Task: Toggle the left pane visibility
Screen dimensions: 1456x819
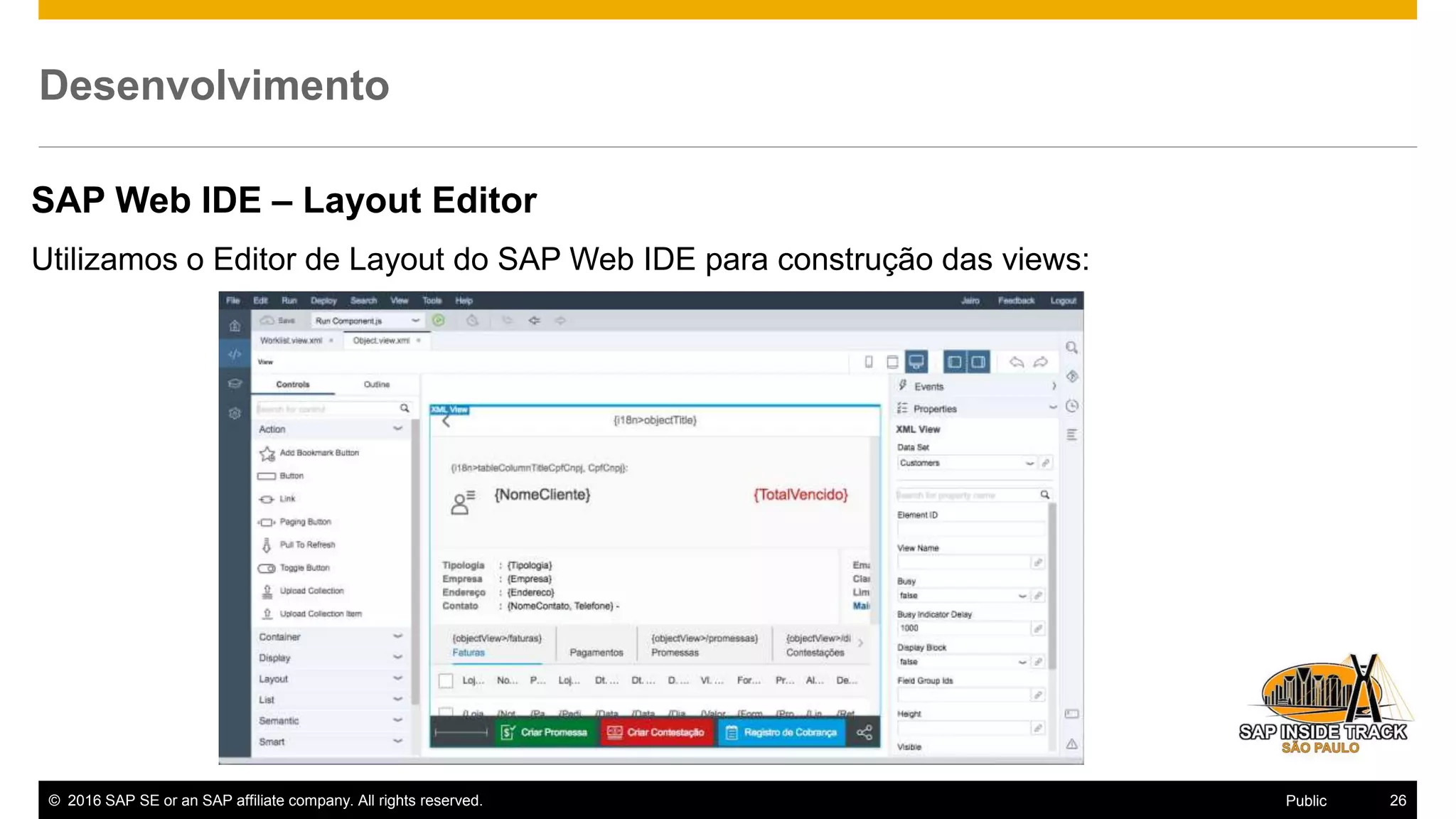Action: [x=955, y=362]
